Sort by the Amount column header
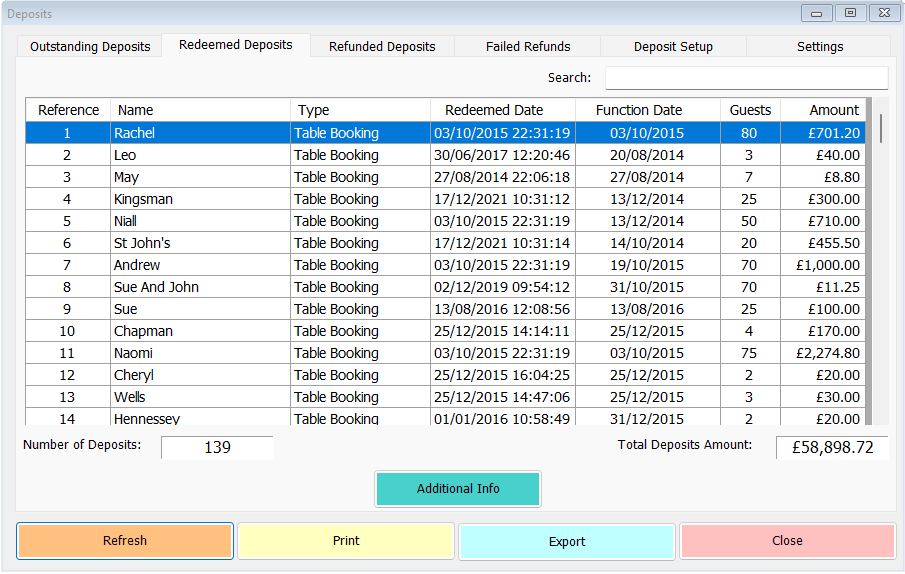This screenshot has width=905, height=574. (x=823, y=110)
